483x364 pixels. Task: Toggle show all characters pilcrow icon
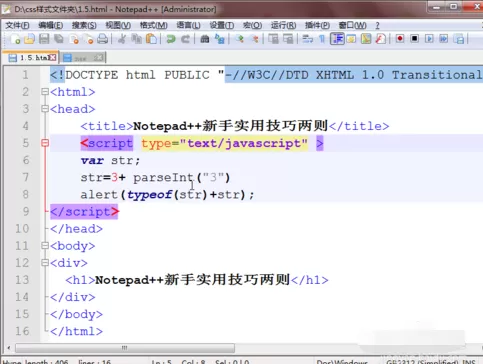point(322,39)
